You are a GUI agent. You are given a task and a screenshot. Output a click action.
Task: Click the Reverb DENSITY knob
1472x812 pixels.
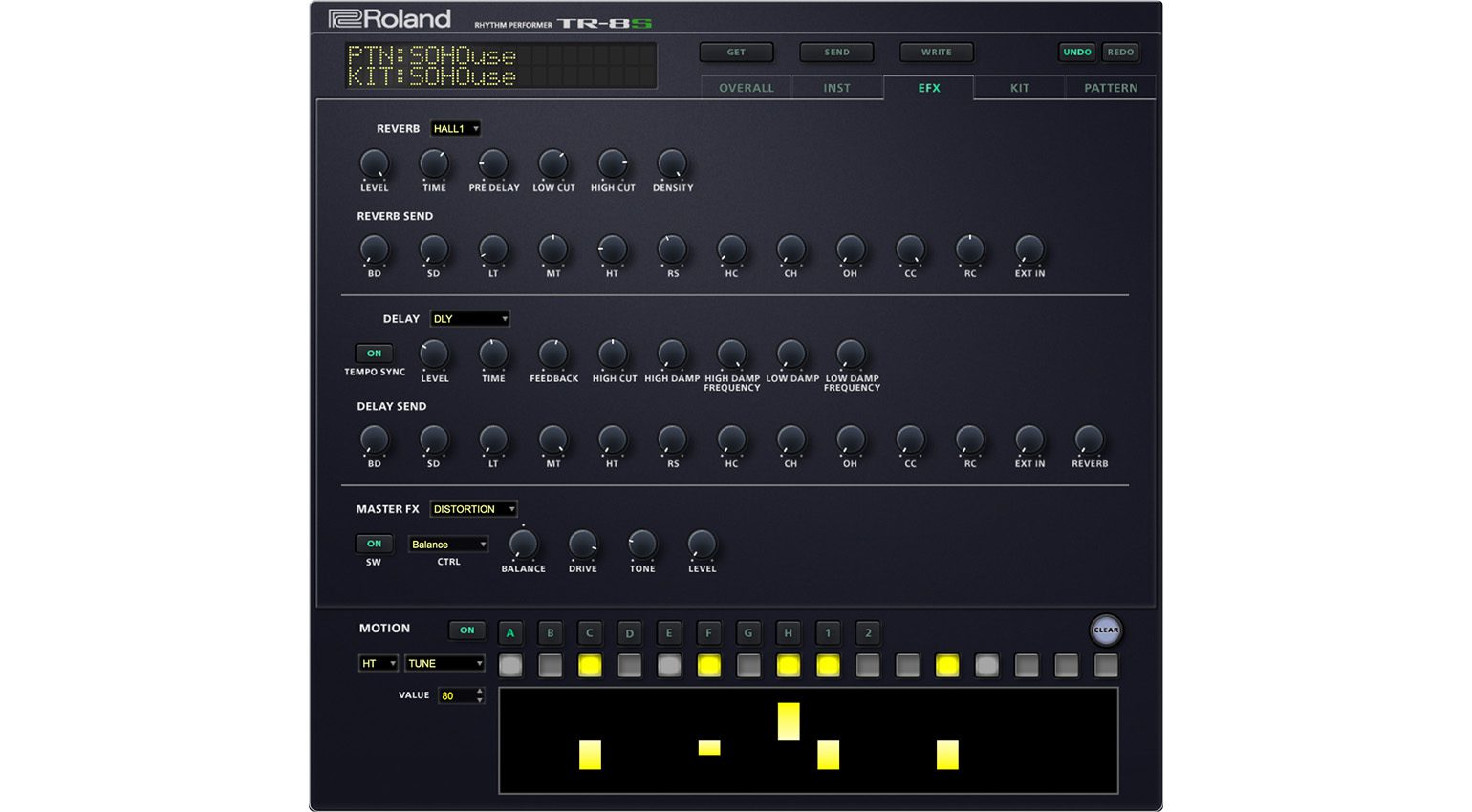point(672,164)
